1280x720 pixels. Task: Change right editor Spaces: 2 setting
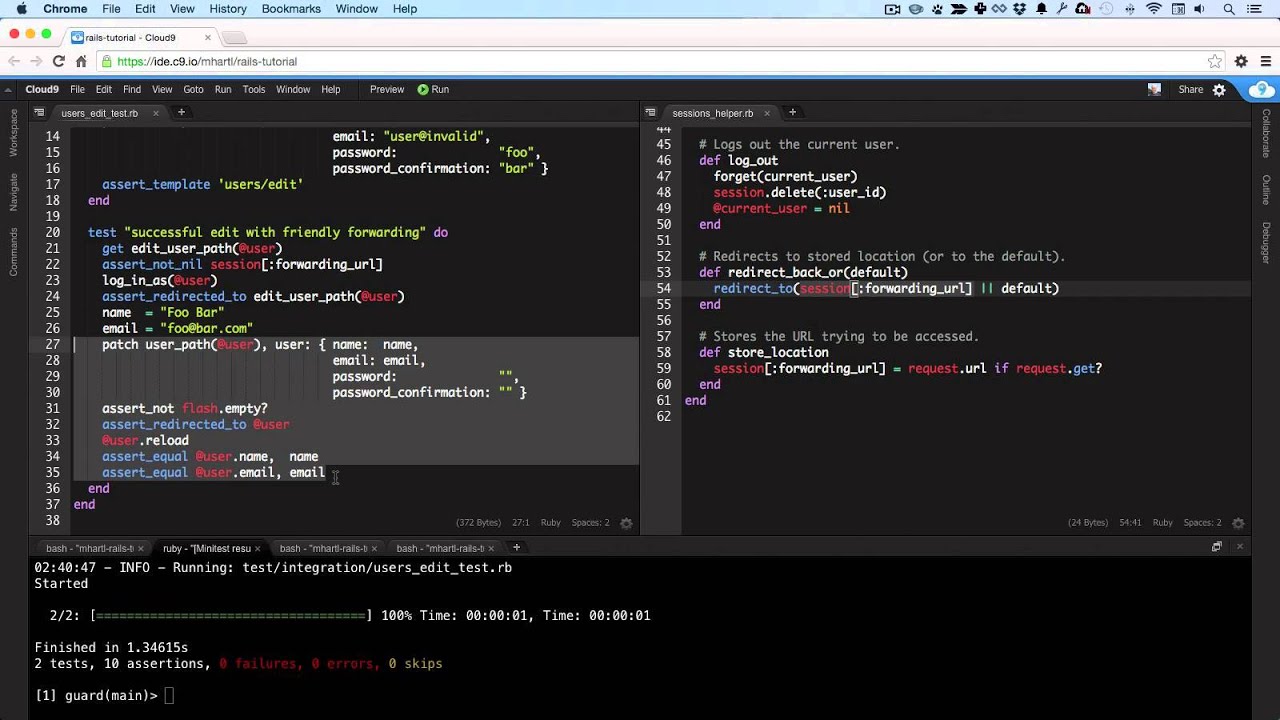(x=1201, y=523)
